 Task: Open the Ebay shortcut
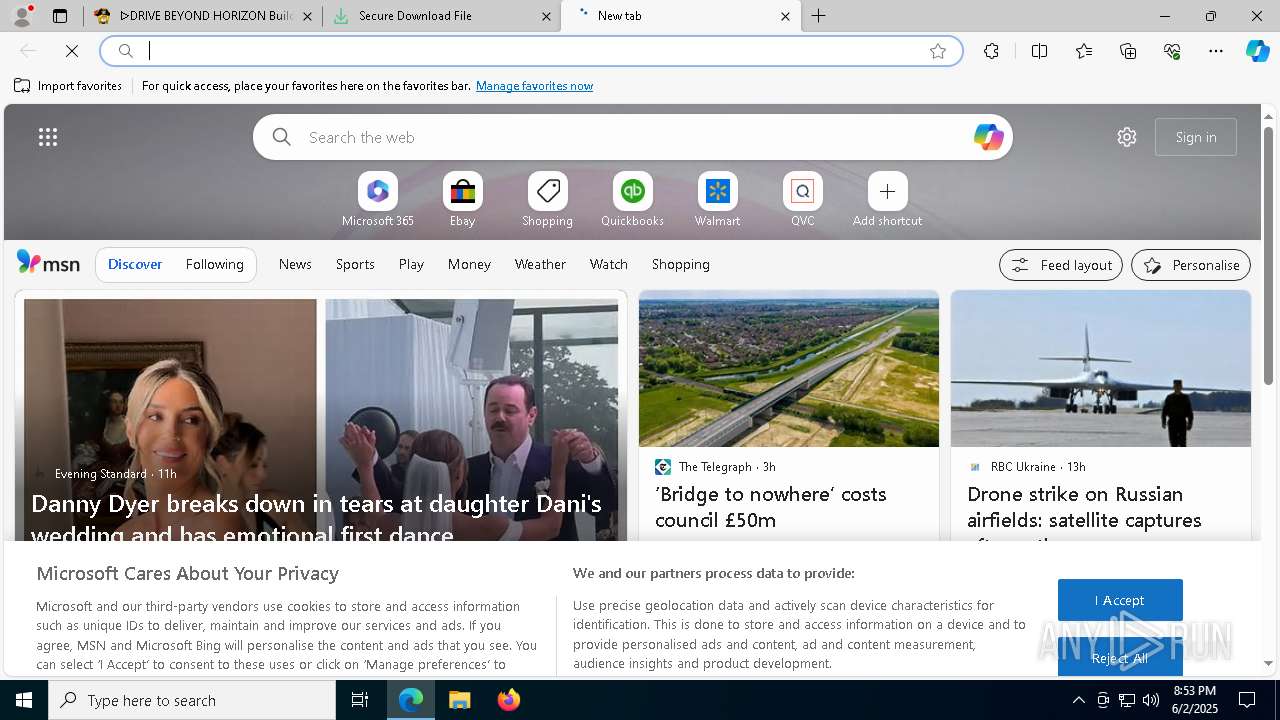click(x=462, y=200)
